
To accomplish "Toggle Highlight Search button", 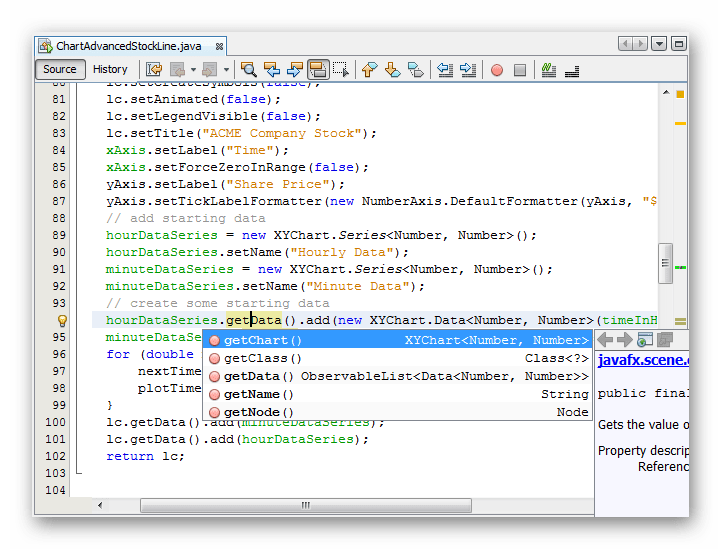I will 318,70.
